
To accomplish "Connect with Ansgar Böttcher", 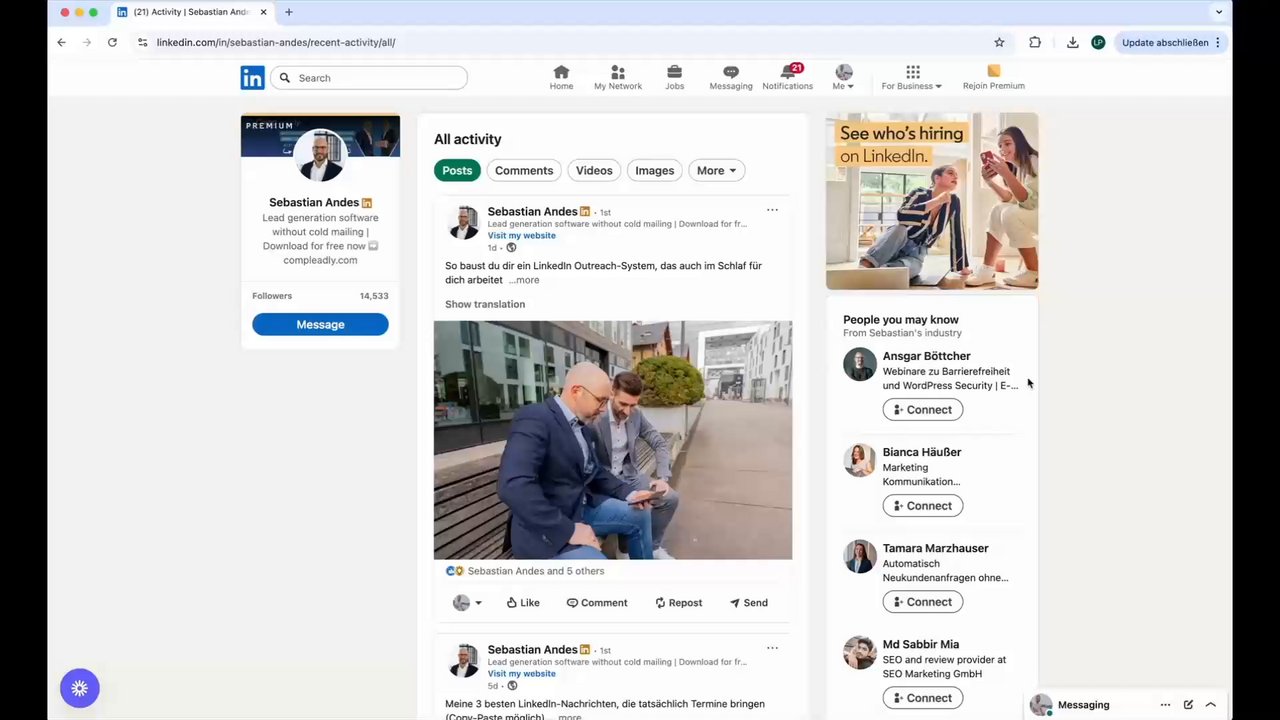I will tap(923, 409).
